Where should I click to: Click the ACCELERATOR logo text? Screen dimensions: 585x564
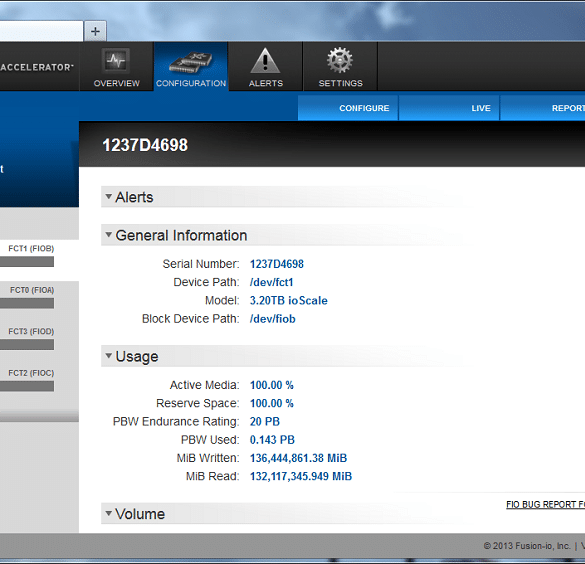click(37, 67)
